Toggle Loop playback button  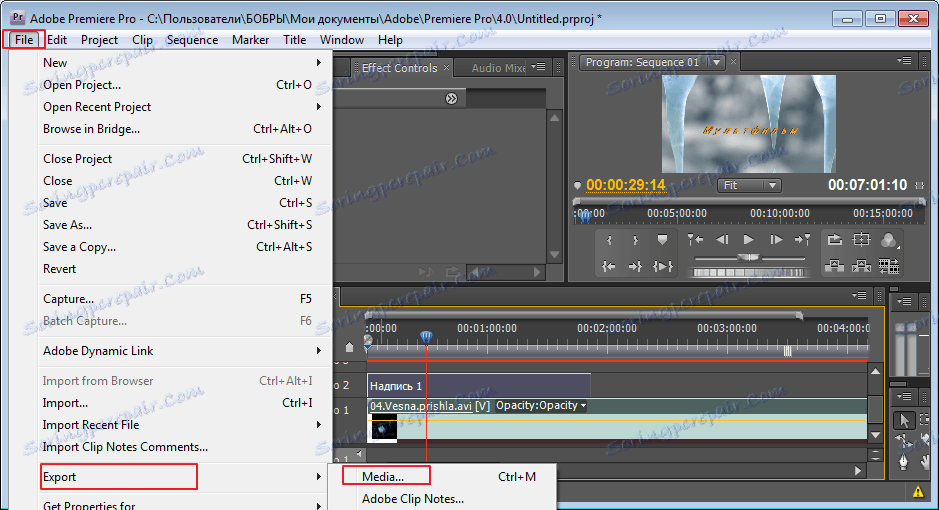point(834,240)
